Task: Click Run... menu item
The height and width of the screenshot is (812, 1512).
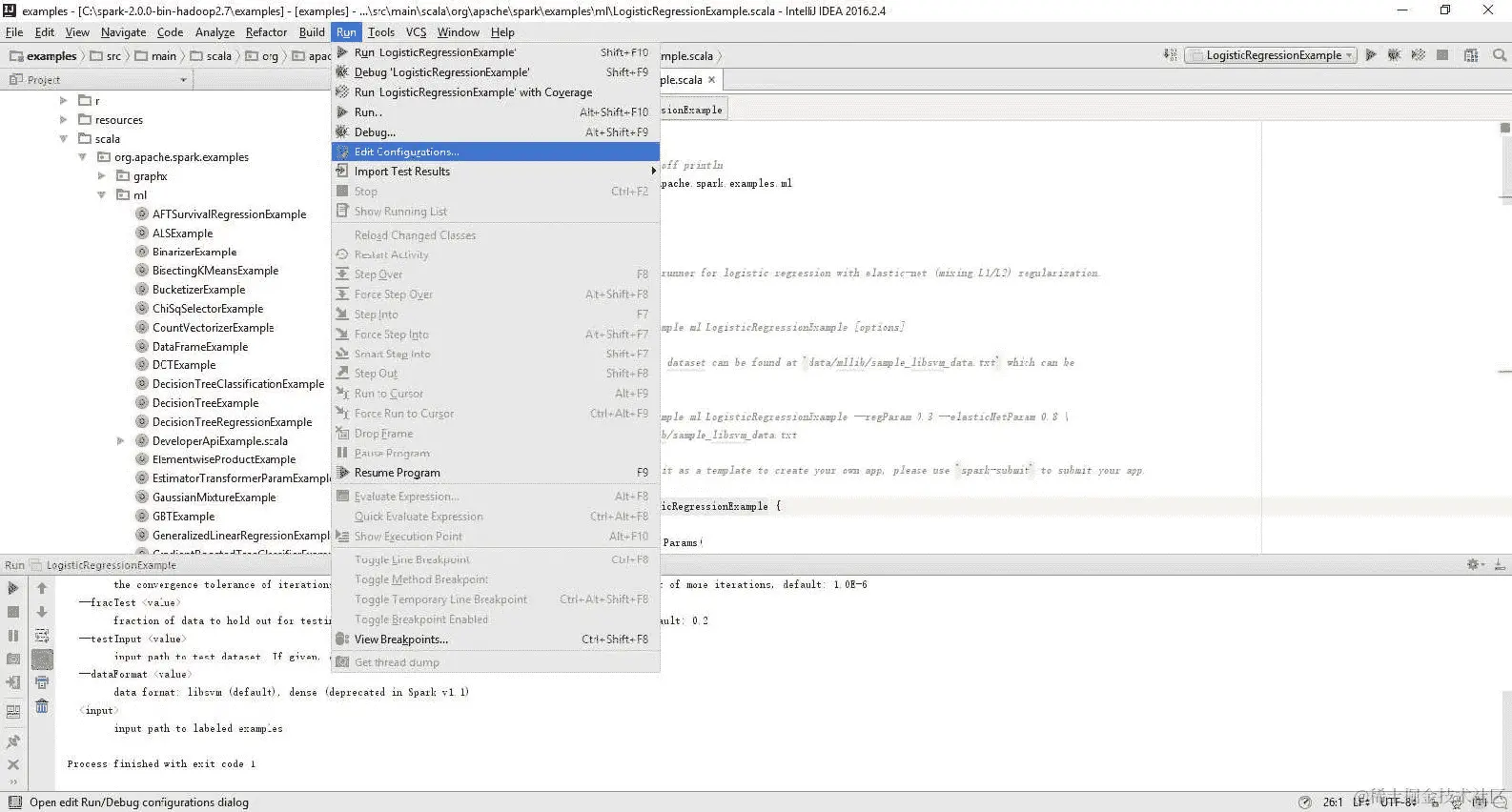Action: [496, 112]
